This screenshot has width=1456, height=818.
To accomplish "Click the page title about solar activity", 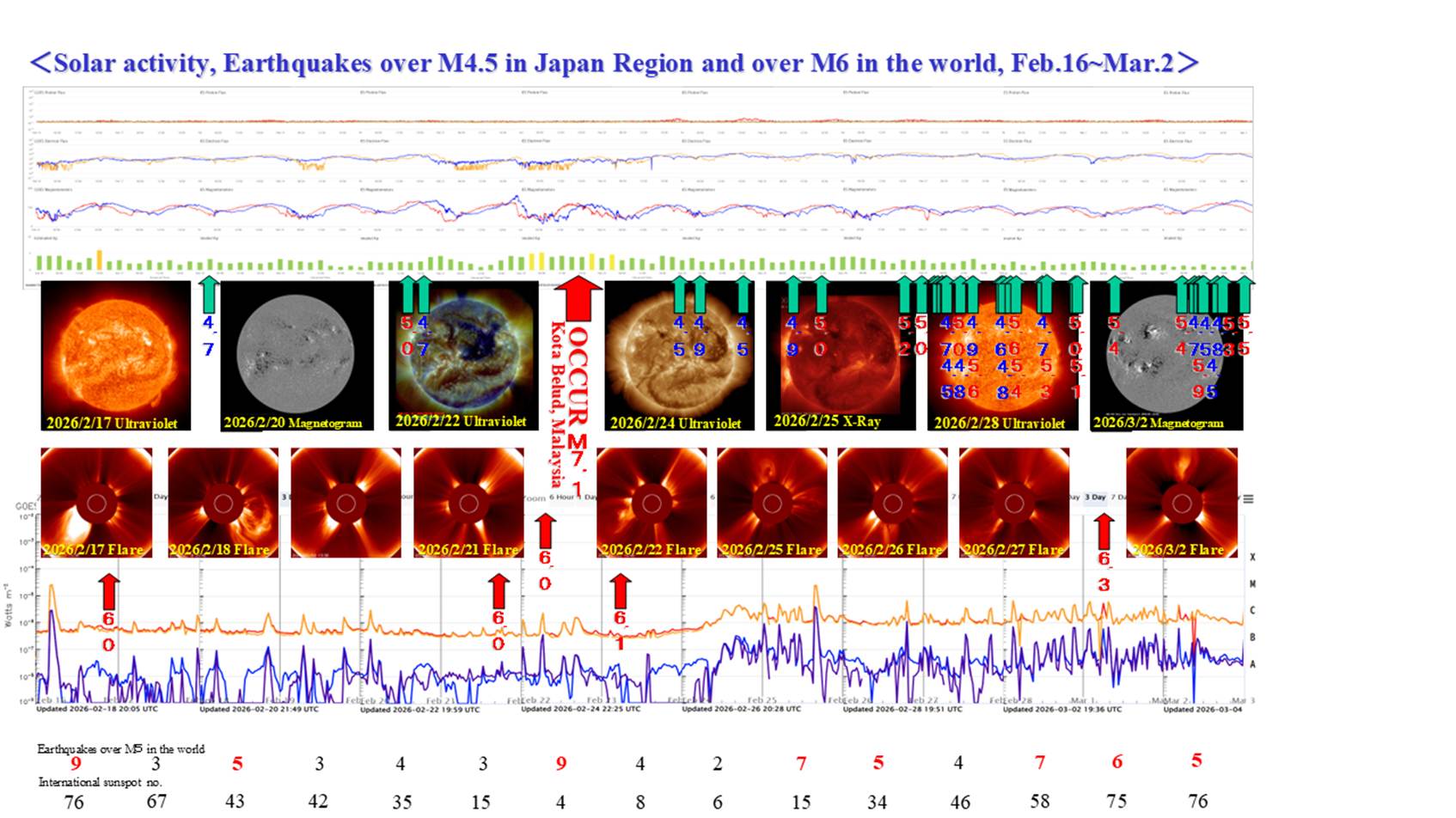I will (614, 63).
